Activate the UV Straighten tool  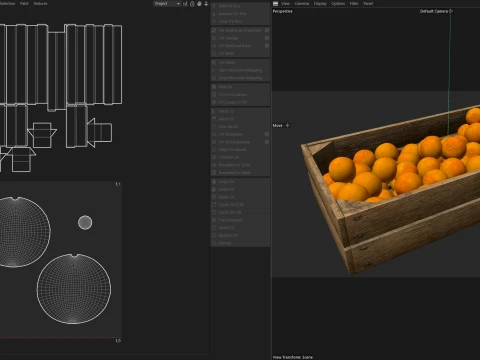pyautogui.click(x=237, y=134)
